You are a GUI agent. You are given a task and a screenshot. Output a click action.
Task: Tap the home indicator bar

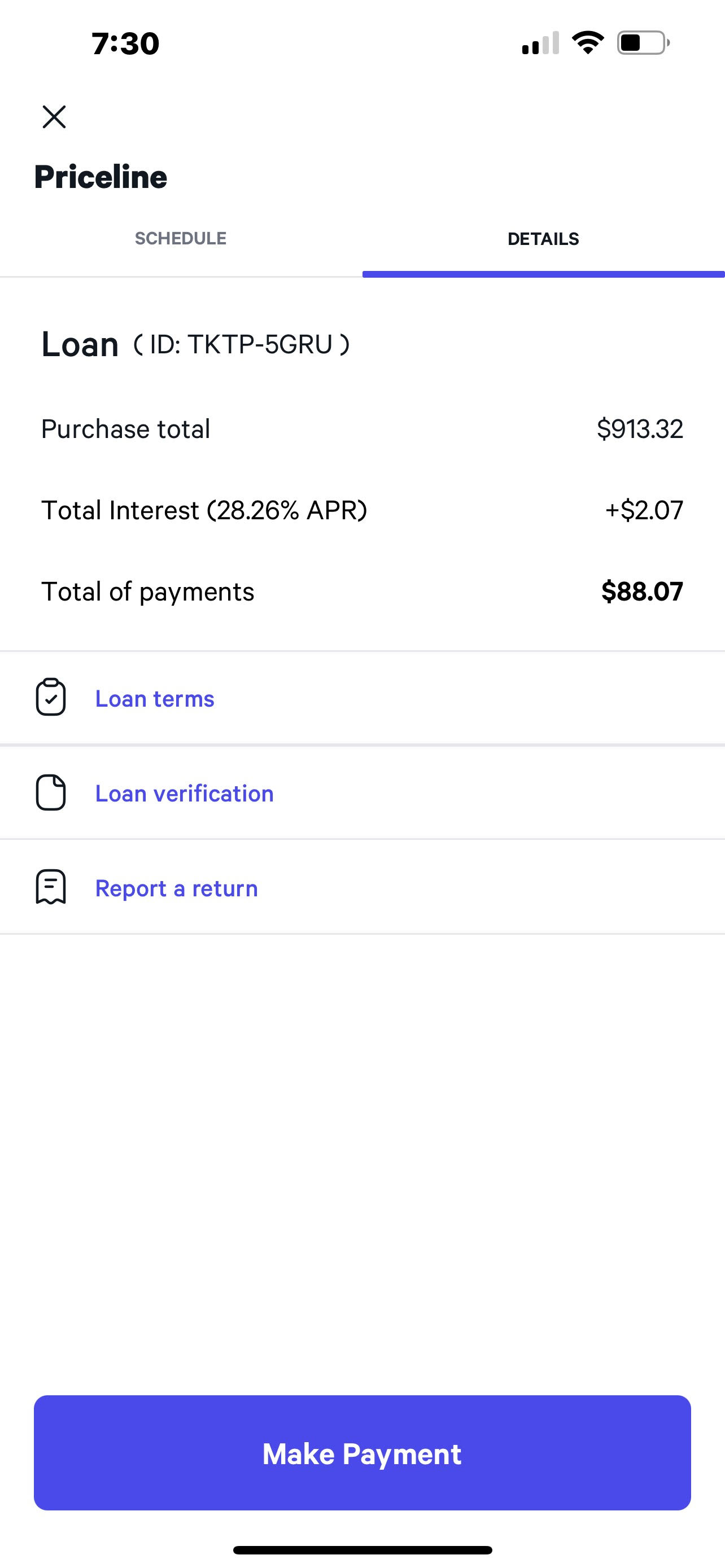tap(362, 1550)
